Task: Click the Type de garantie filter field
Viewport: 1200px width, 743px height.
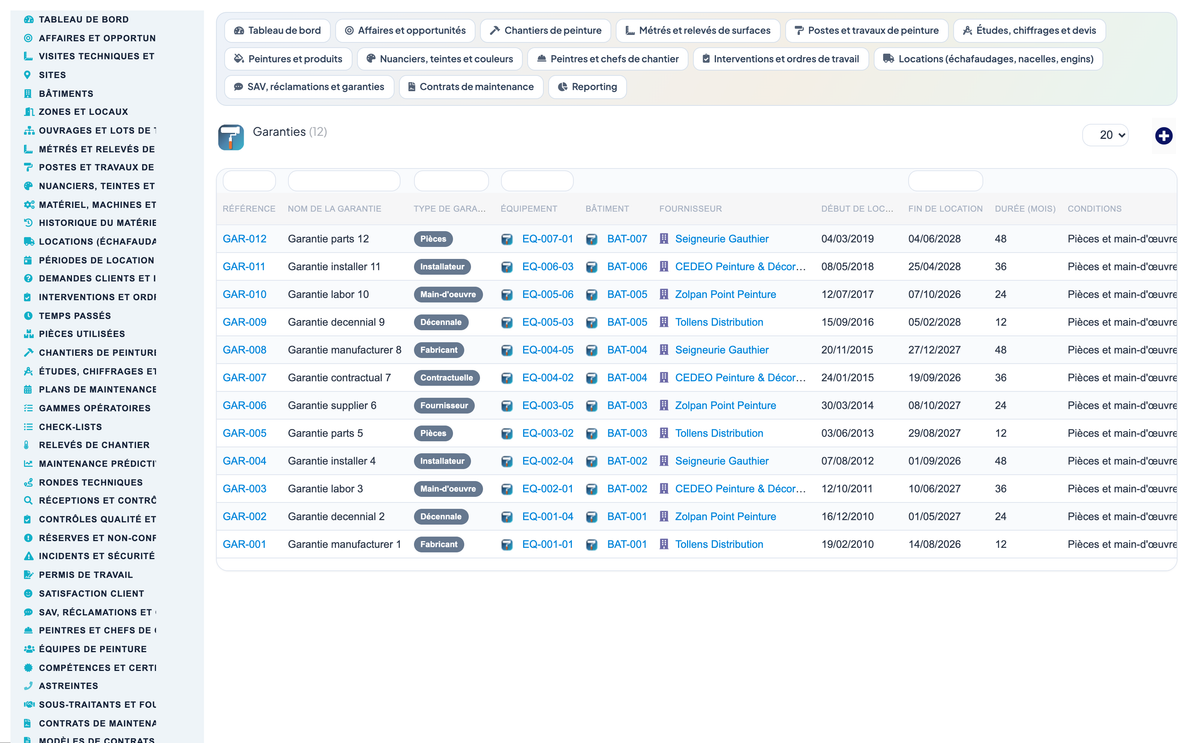Action: click(451, 181)
